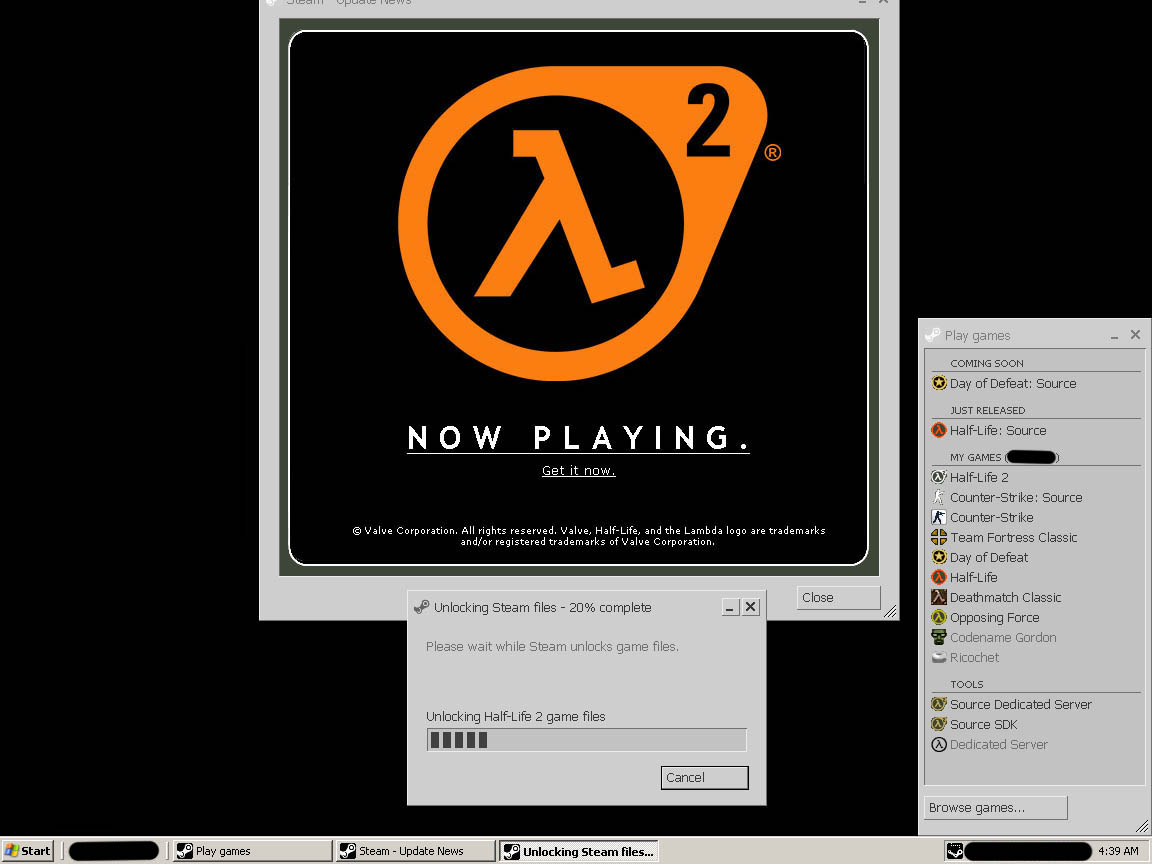Select Team Fortress Classic entry
1152x864 pixels.
pyautogui.click(x=1013, y=537)
